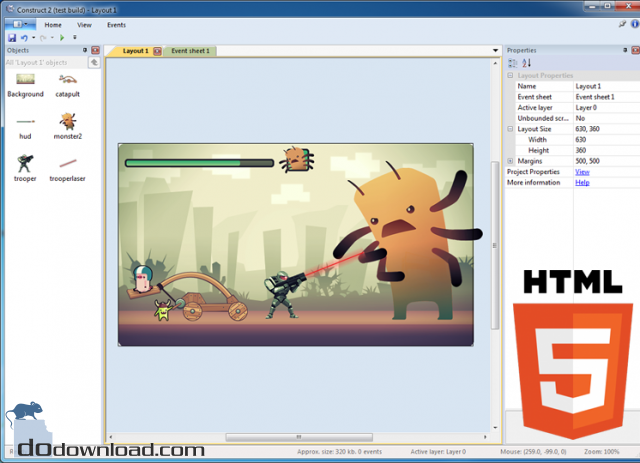Click the layout vertical scroll up arrow
Viewport: 640px width, 463px height.
point(495,63)
